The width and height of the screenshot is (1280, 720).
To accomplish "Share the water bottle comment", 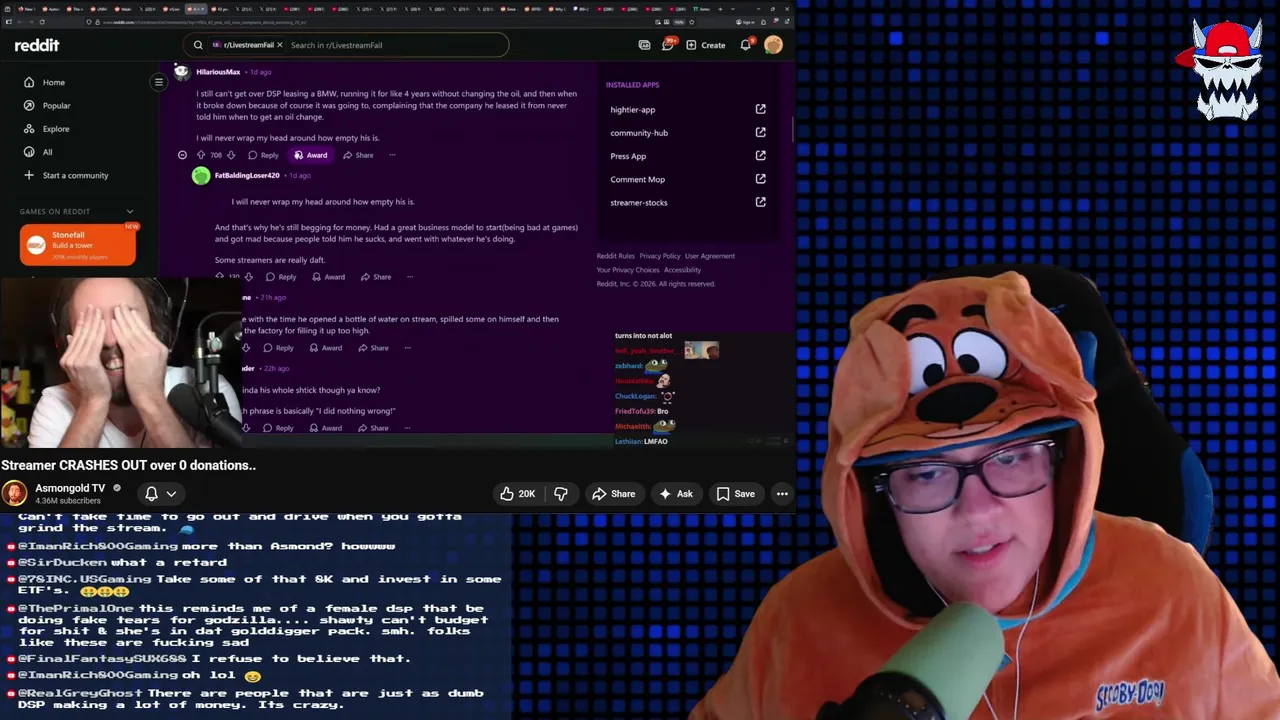I will [x=372, y=348].
